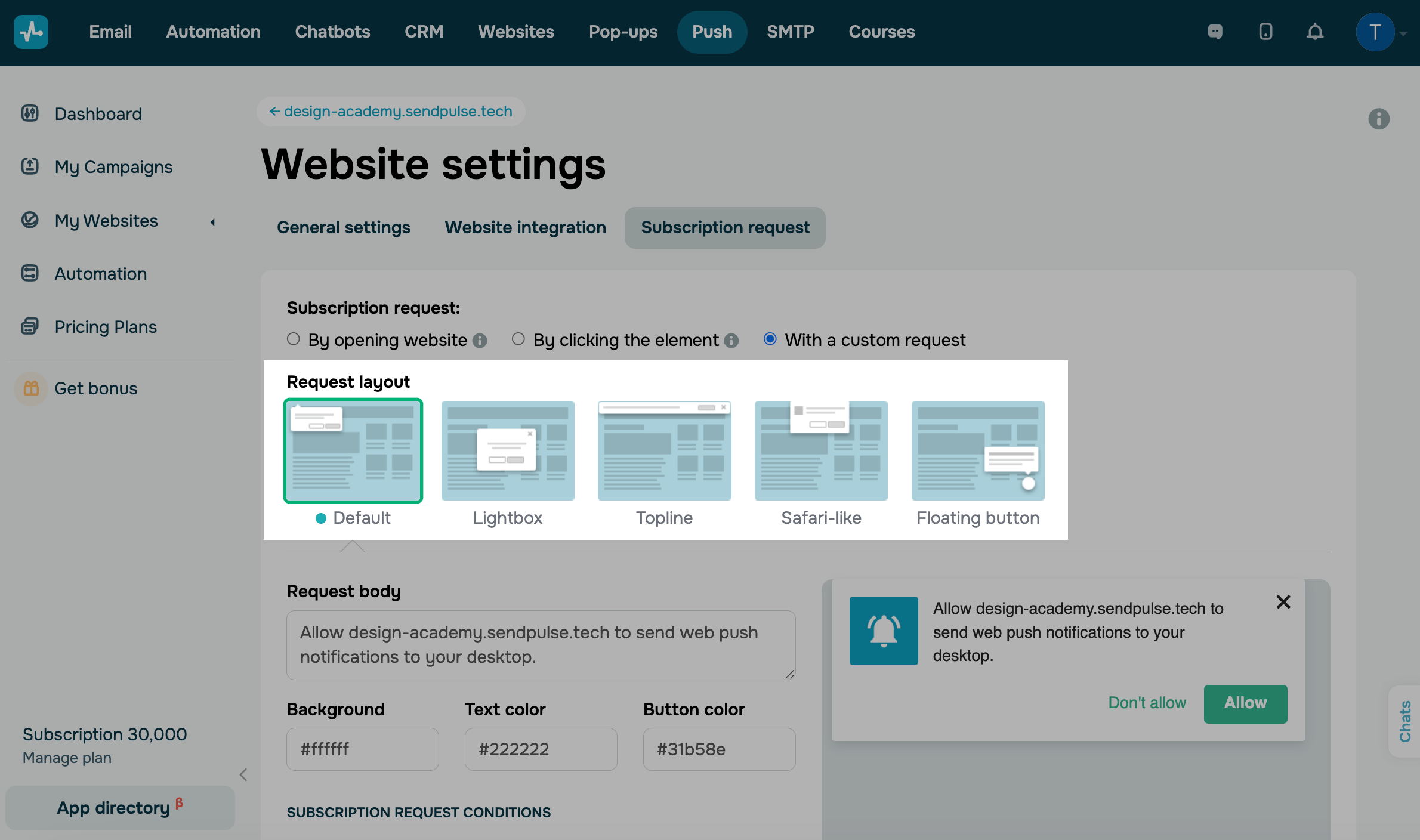Image resolution: width=1420 pixels, height=840 pixels.
Task: Click the Email navigation icon
Action: click(x=110, y=31)
